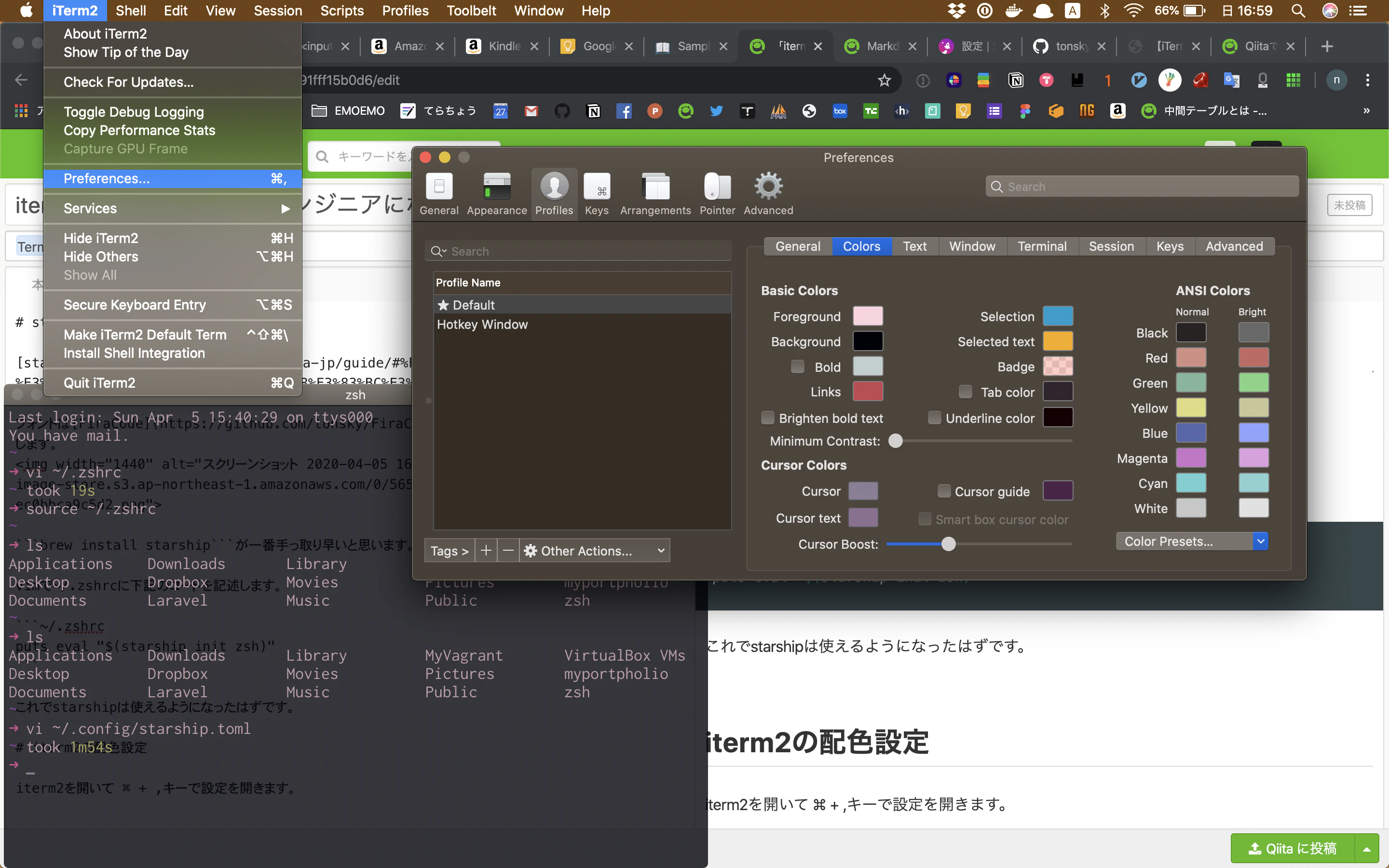Open the EMOEMO bookmarks folder
Screen dimensions: 1389x868
tap(348, 111)
